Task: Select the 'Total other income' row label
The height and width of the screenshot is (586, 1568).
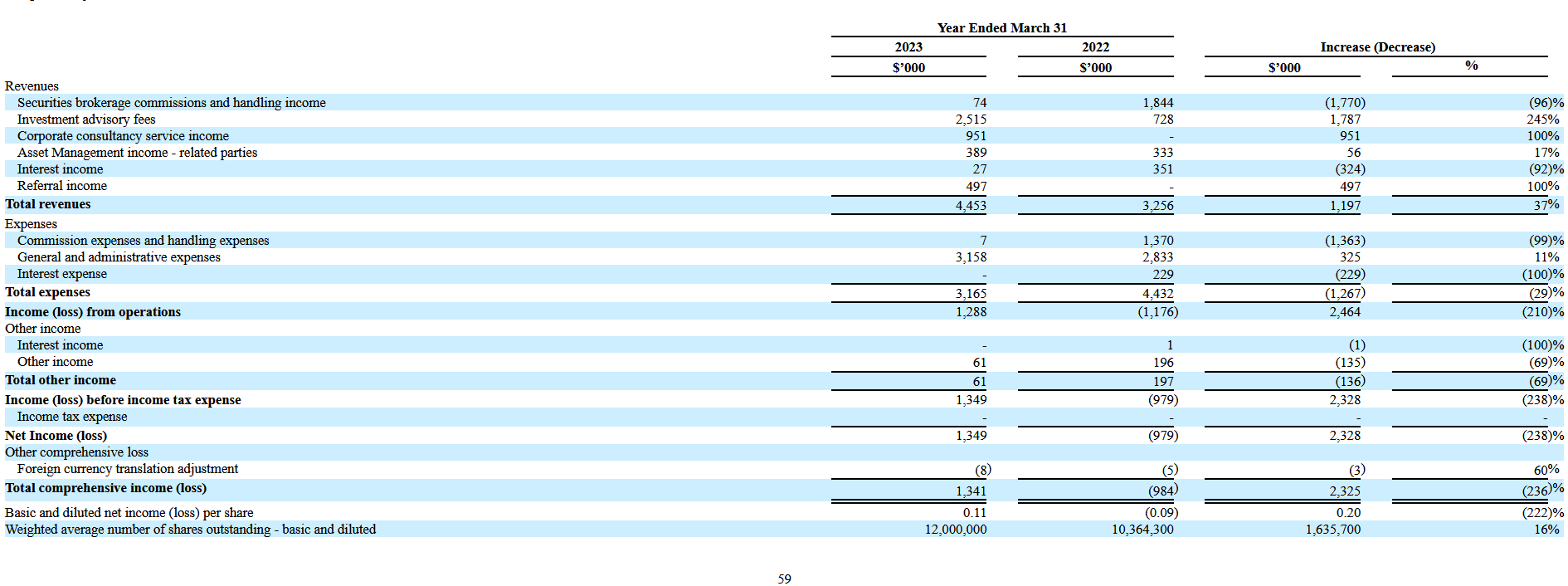Action: point(61,380)
